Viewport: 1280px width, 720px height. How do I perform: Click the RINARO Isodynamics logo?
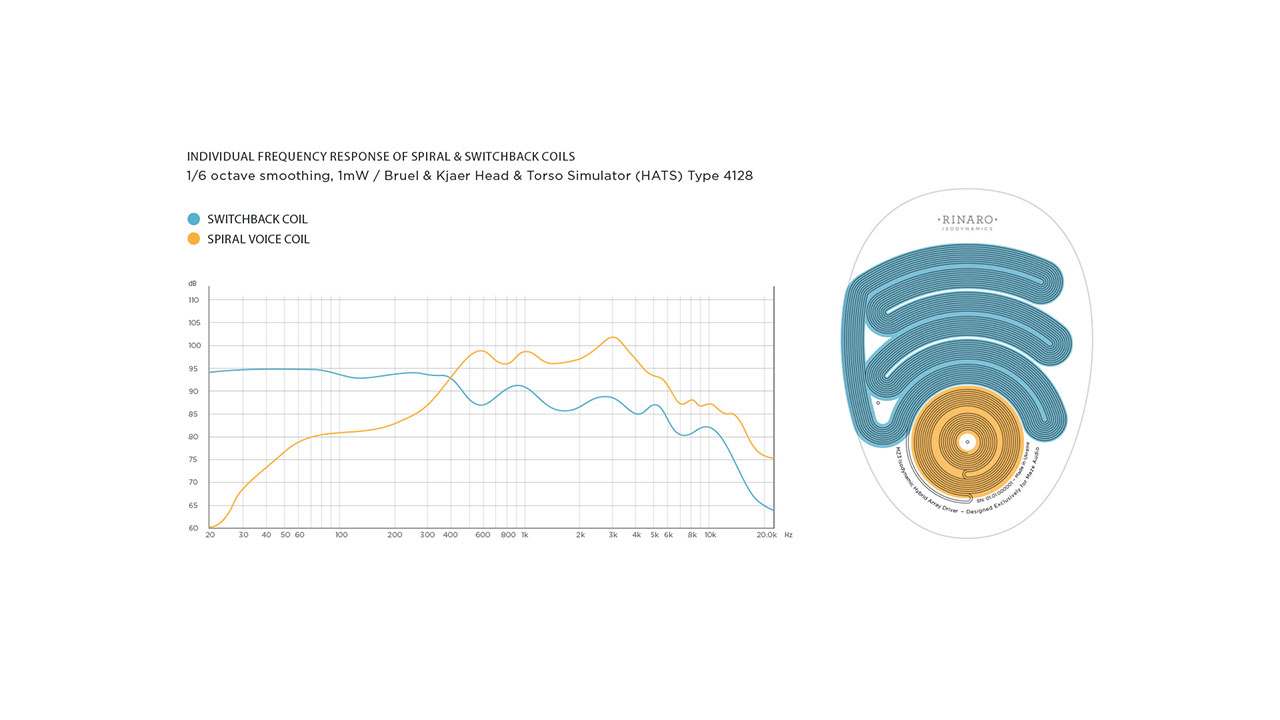click(x=967, y=222)
